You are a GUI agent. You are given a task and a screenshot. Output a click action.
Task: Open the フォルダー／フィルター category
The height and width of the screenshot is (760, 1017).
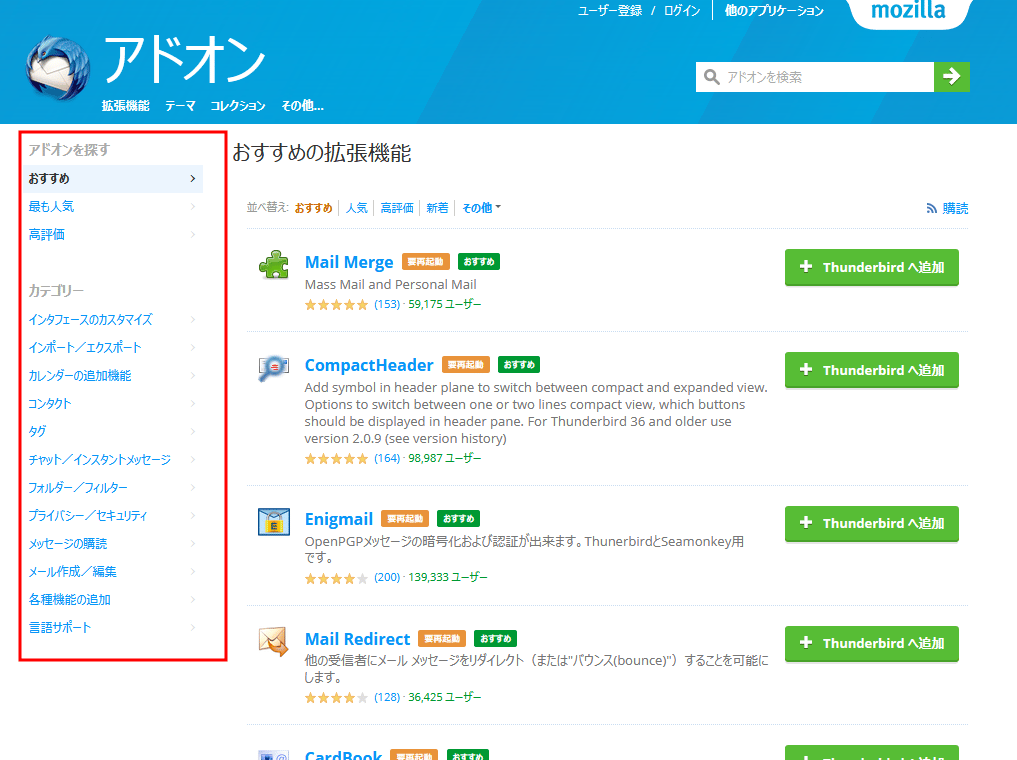click(78, 487)
